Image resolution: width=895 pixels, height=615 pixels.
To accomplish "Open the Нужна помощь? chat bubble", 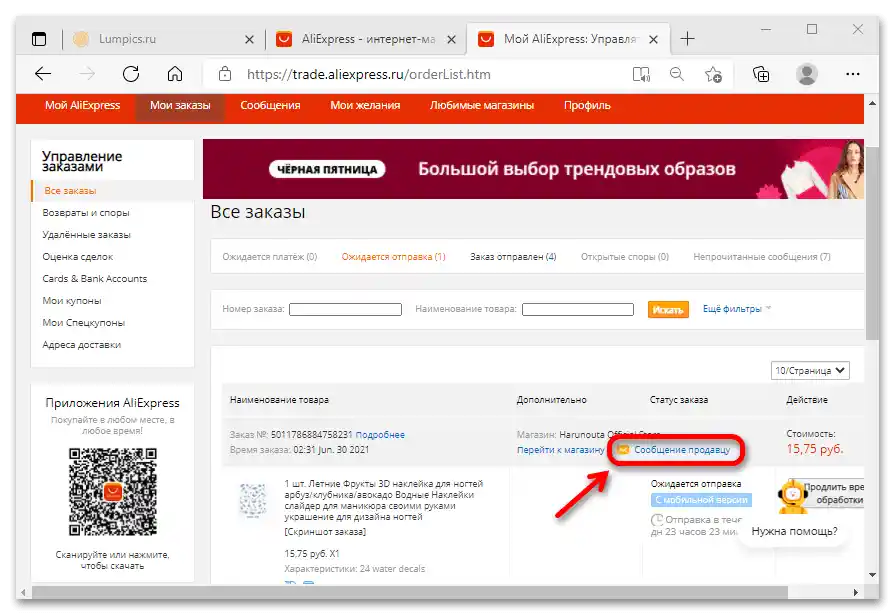I will tap(794, 532).
